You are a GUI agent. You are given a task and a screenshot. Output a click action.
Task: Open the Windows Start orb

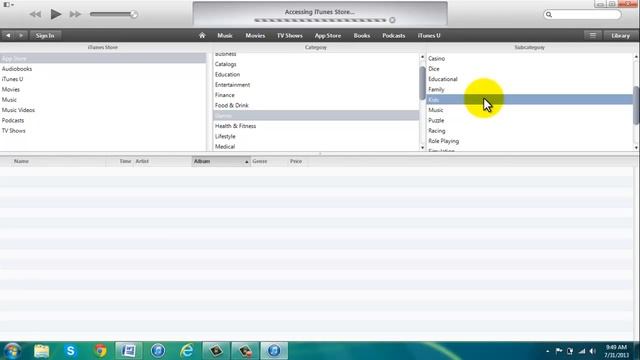(x=12, y=351)
